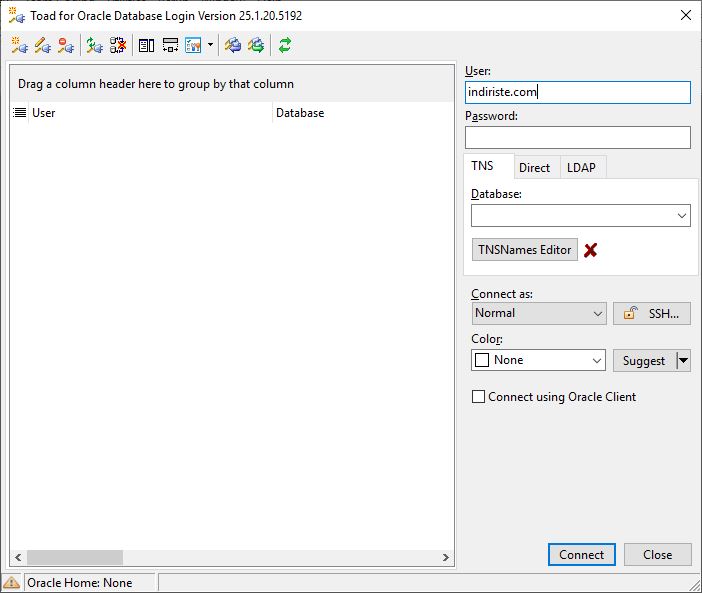The image size is (702, 593).
Task: Toggle the detail pane layout icon
Action: point(146,45)
